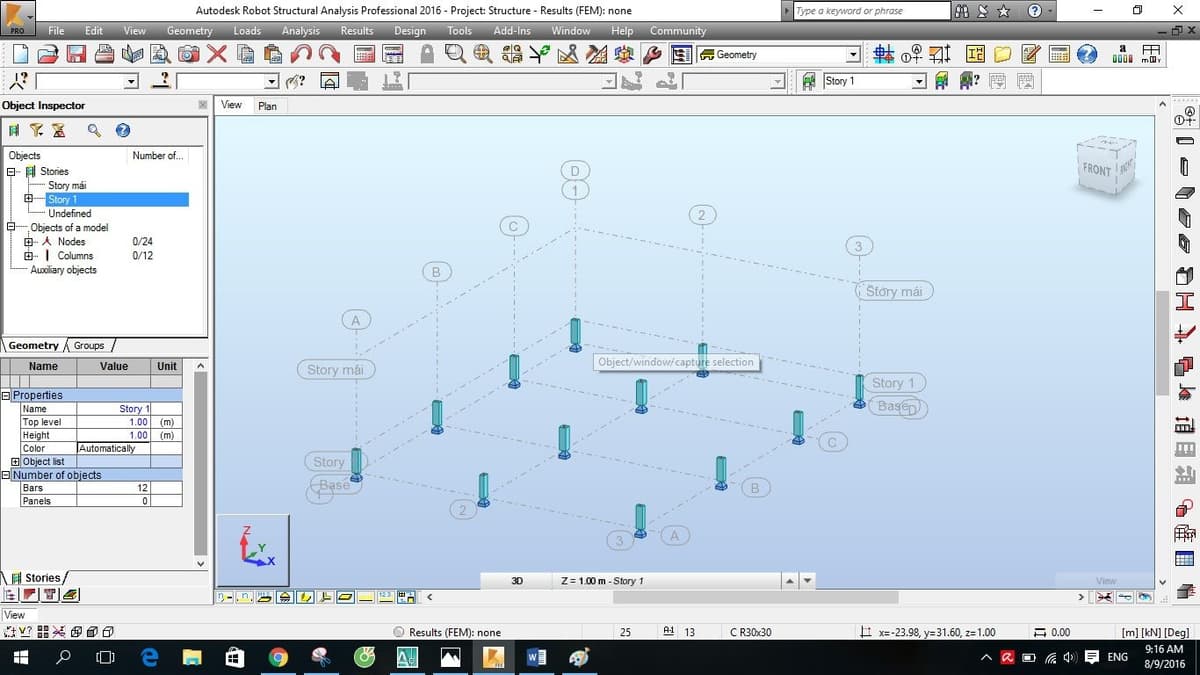This screenshot has width=1200, height=675.
Task: Click the node selection question mark icon
Action: coord(17,82)
